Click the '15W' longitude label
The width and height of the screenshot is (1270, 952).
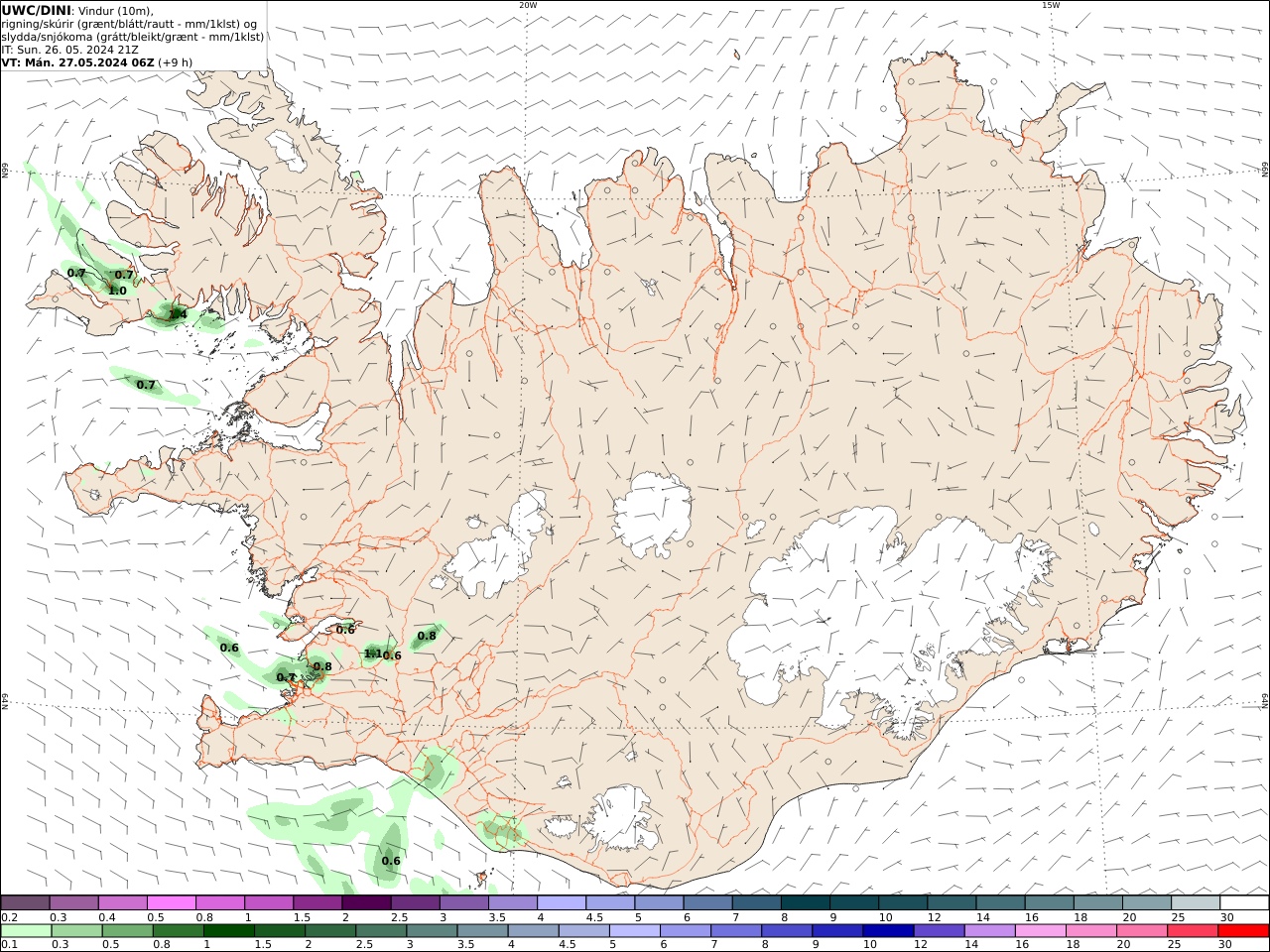tap(1051, 5)
